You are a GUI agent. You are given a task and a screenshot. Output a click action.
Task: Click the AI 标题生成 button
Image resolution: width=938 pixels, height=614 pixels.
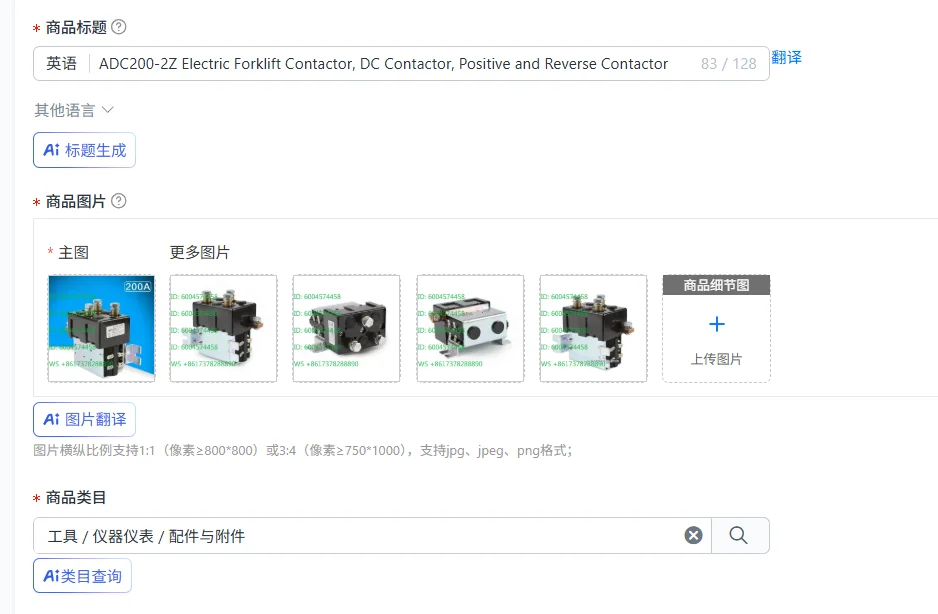point(84,150)
